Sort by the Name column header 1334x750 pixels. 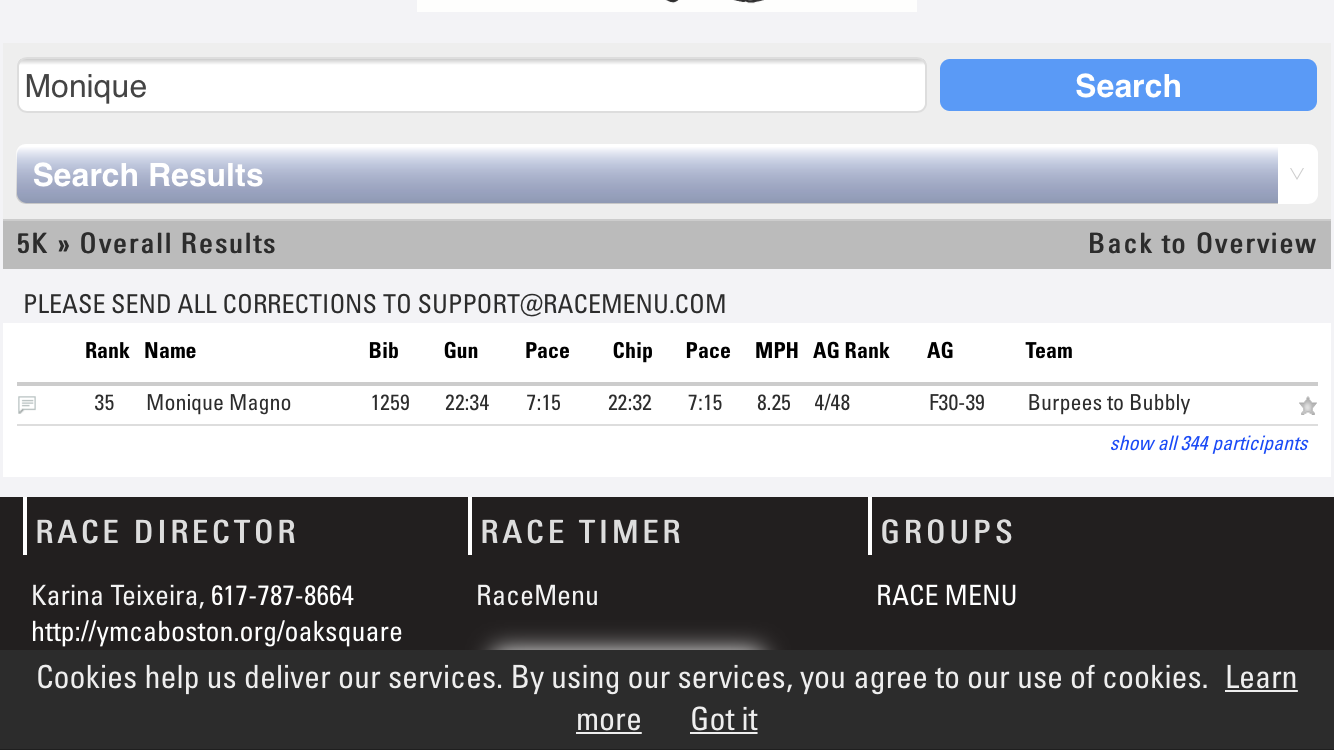click(170, 351)
